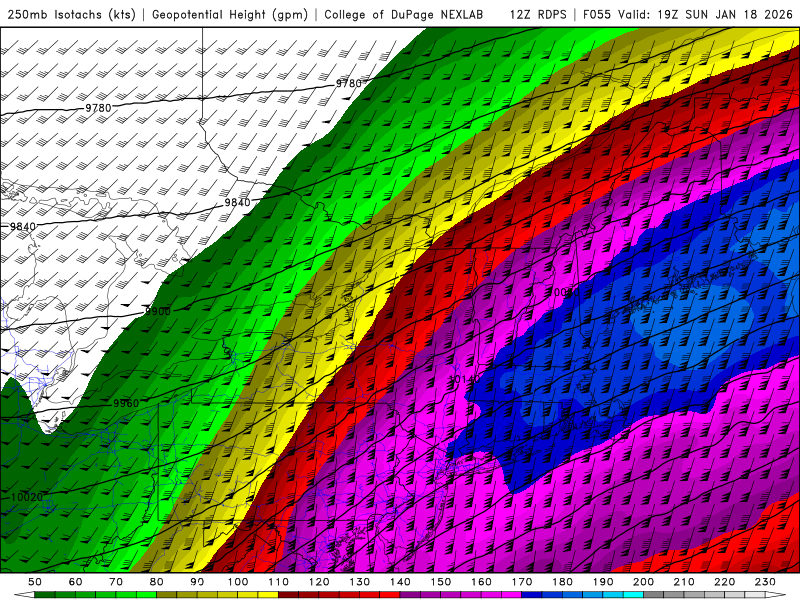Screen dimensions: 800x600
Task: Click the 9840 contour label near the dark green edge
Action: (237, 203)
